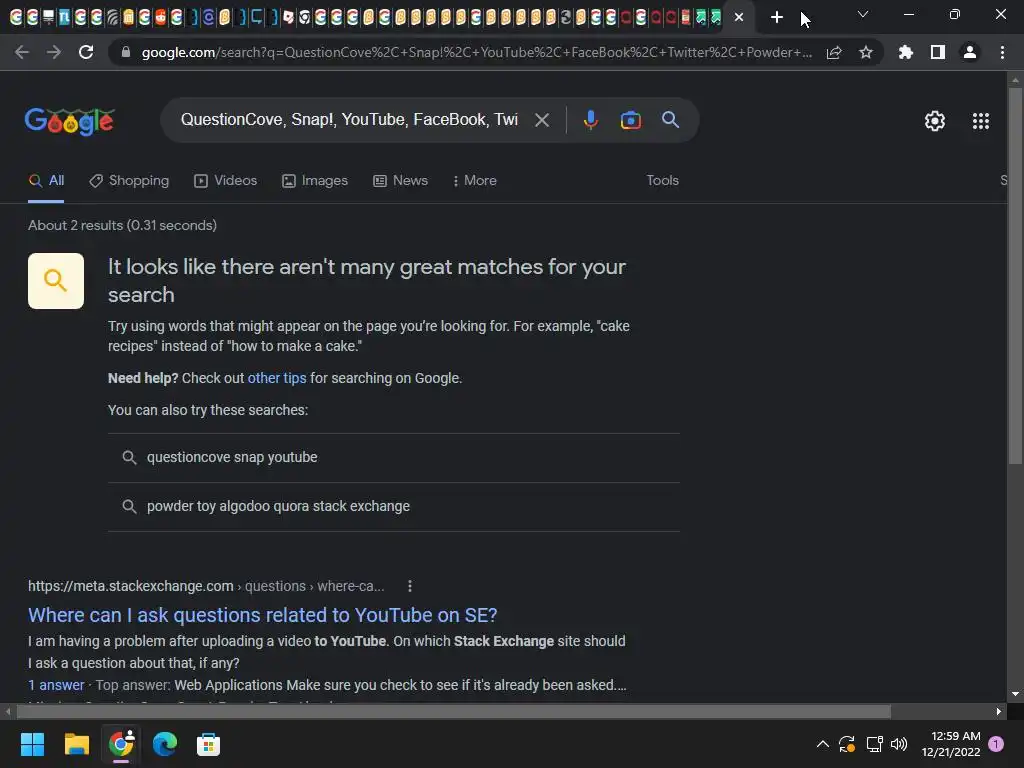Screen dimensions: 1024x768
Task: Start a voice search with the microphone
Action: tap(590, 120)
